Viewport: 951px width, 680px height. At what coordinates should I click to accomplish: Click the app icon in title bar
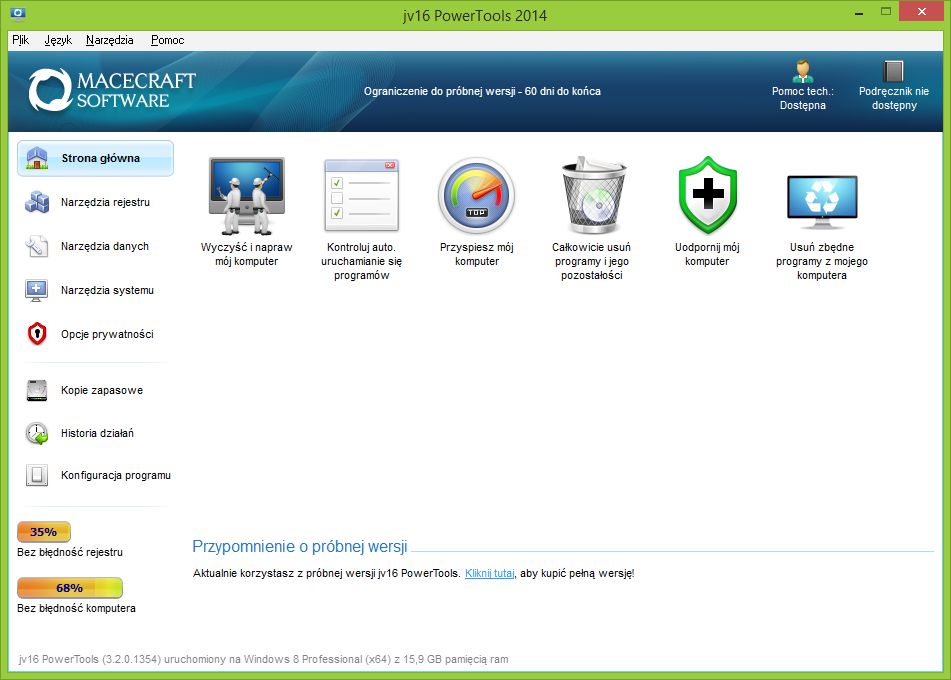click(x=18, y=12)
